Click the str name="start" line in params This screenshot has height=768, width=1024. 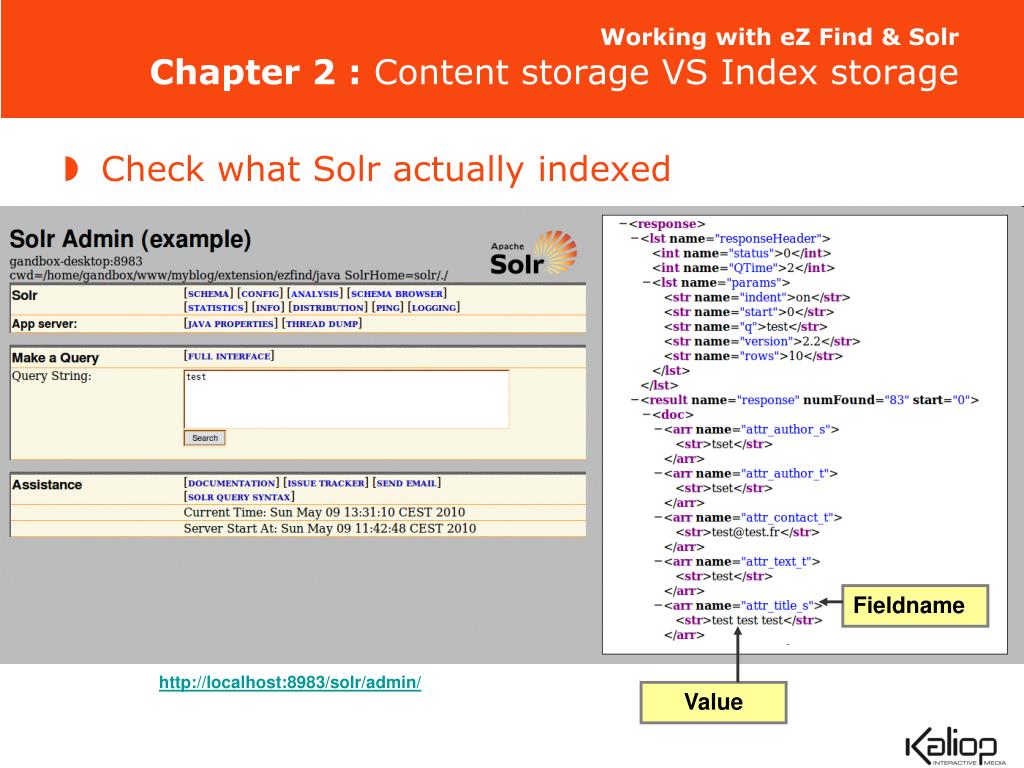click(x=748, y=312)
